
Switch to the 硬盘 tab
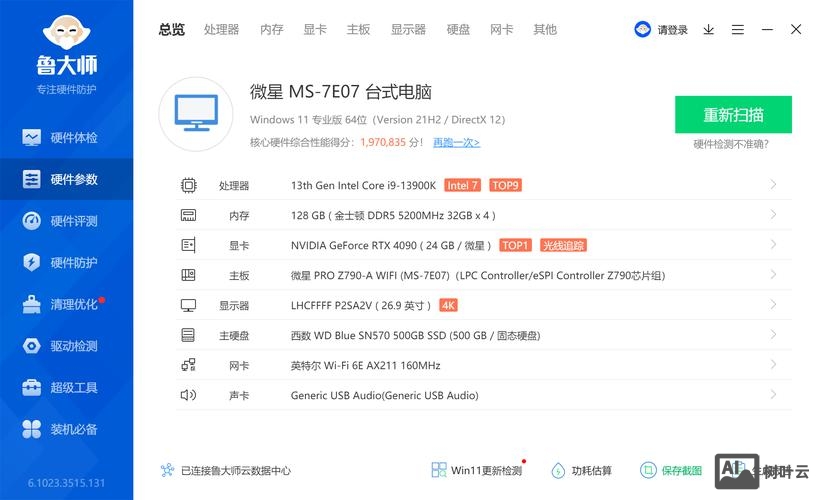459,30
